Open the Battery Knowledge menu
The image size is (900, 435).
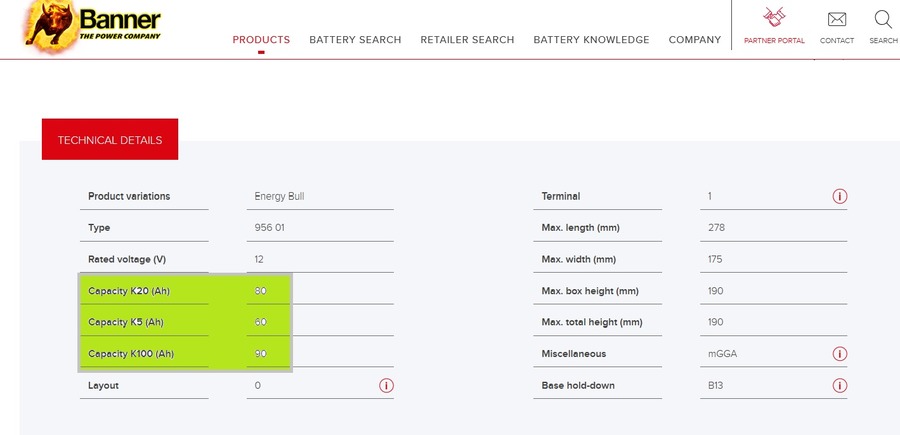tap(591, 40)
